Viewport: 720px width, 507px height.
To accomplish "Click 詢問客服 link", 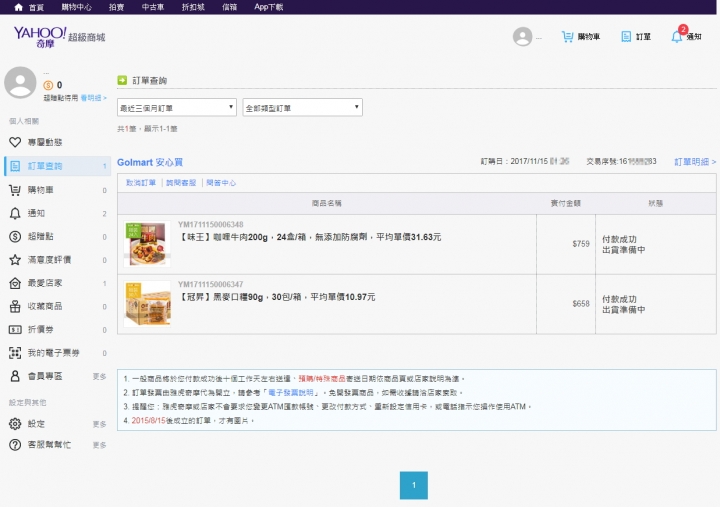I will point(181,183).
